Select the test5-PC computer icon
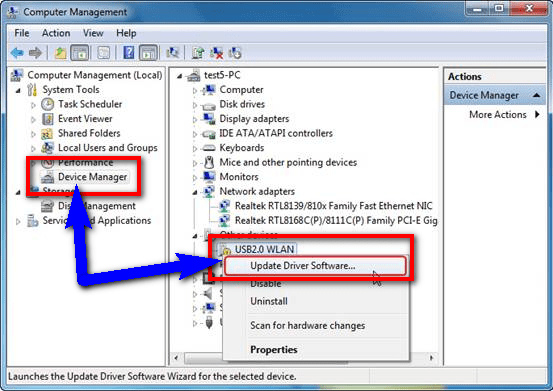This screenshot has height=391, width=553. [194, 75]
